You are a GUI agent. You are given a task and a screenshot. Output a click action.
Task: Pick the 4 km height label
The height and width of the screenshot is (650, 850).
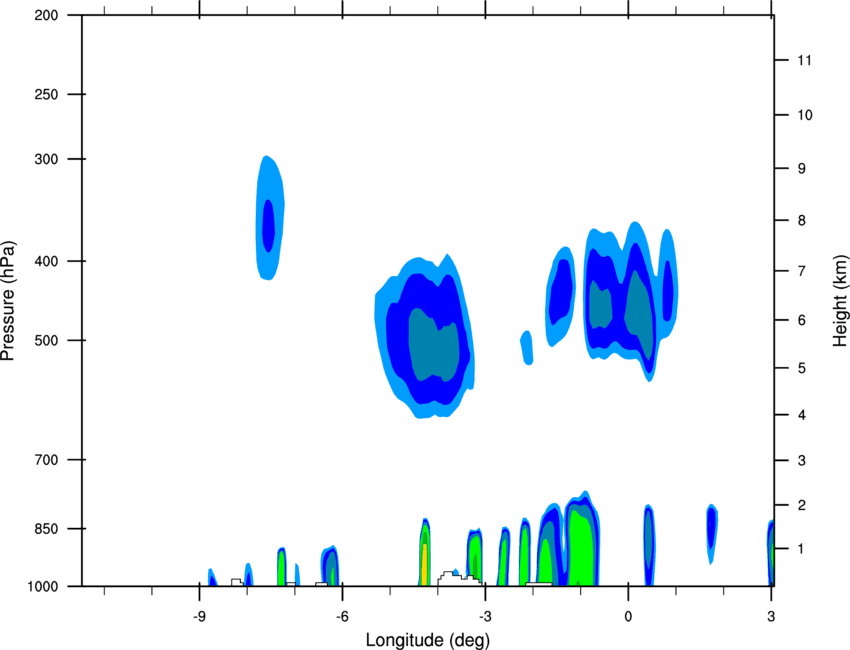tap(802, 415)
